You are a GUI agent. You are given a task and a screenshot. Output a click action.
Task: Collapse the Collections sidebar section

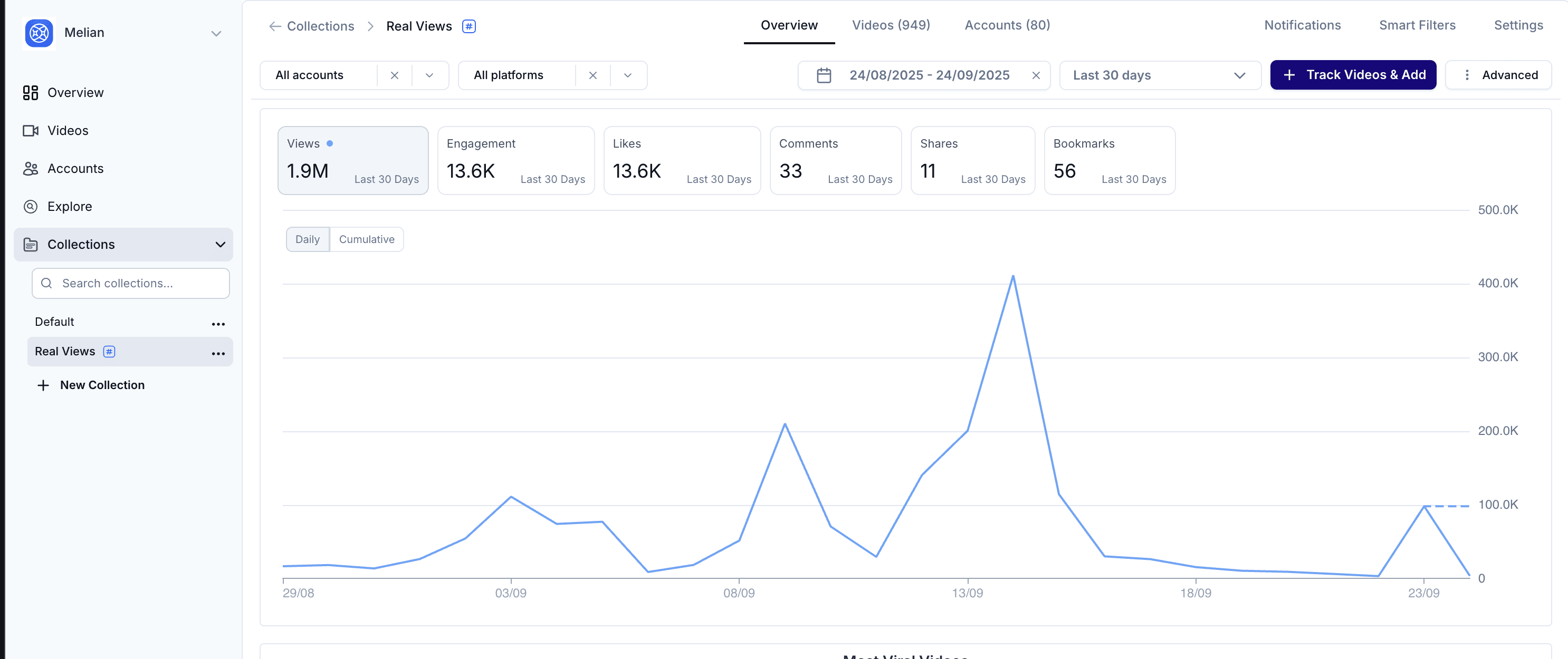219,245
